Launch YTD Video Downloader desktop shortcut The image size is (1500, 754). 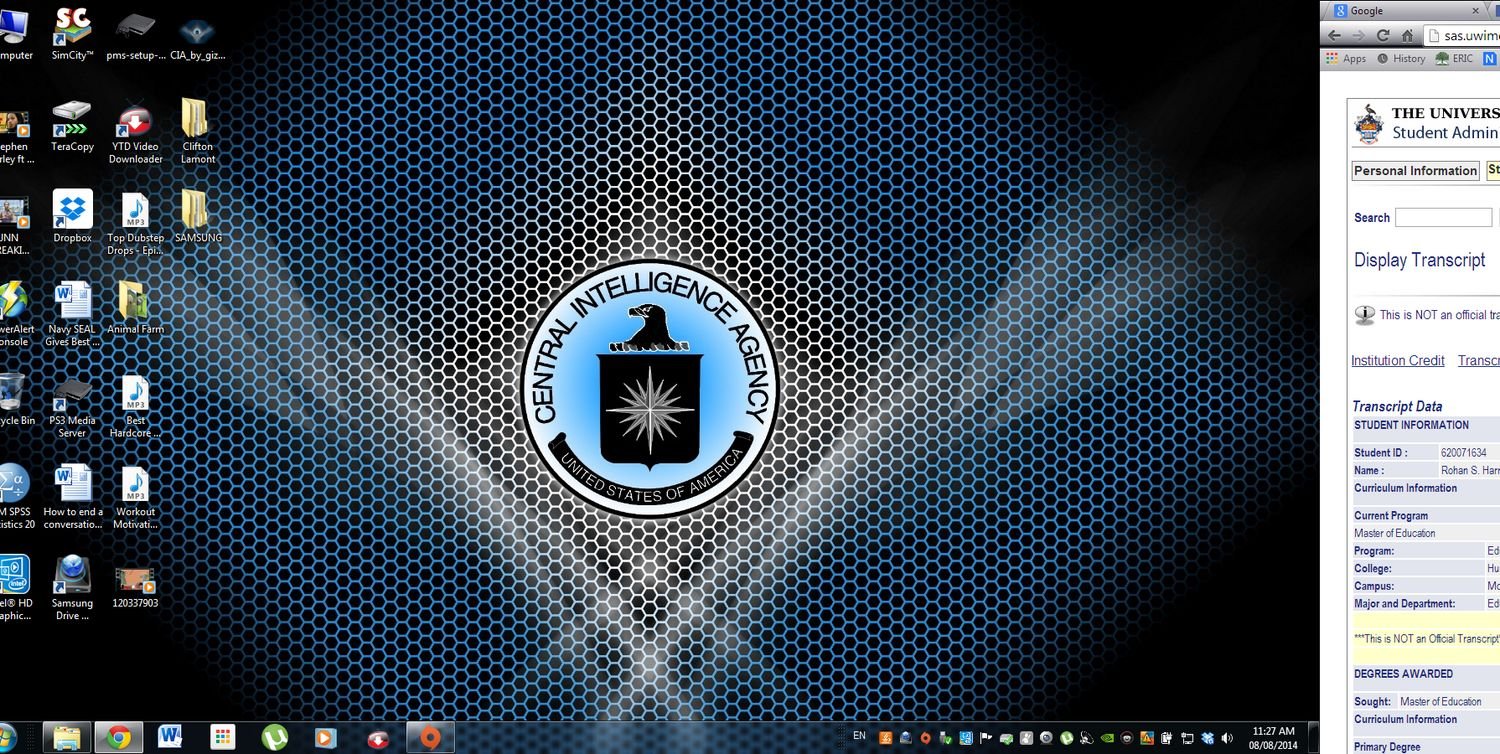(x=135, y=132)
